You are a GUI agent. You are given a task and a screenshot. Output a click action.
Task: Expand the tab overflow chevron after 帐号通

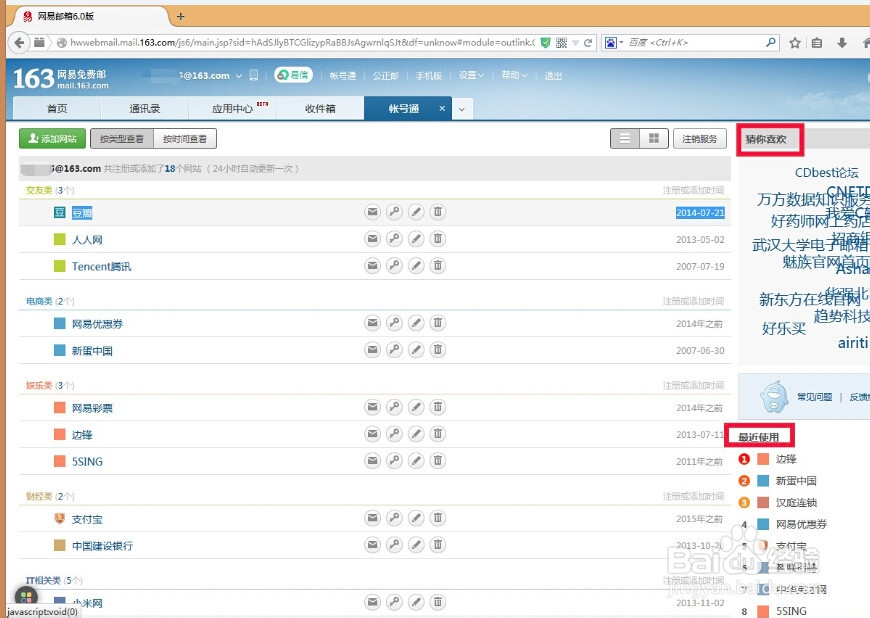462,109
